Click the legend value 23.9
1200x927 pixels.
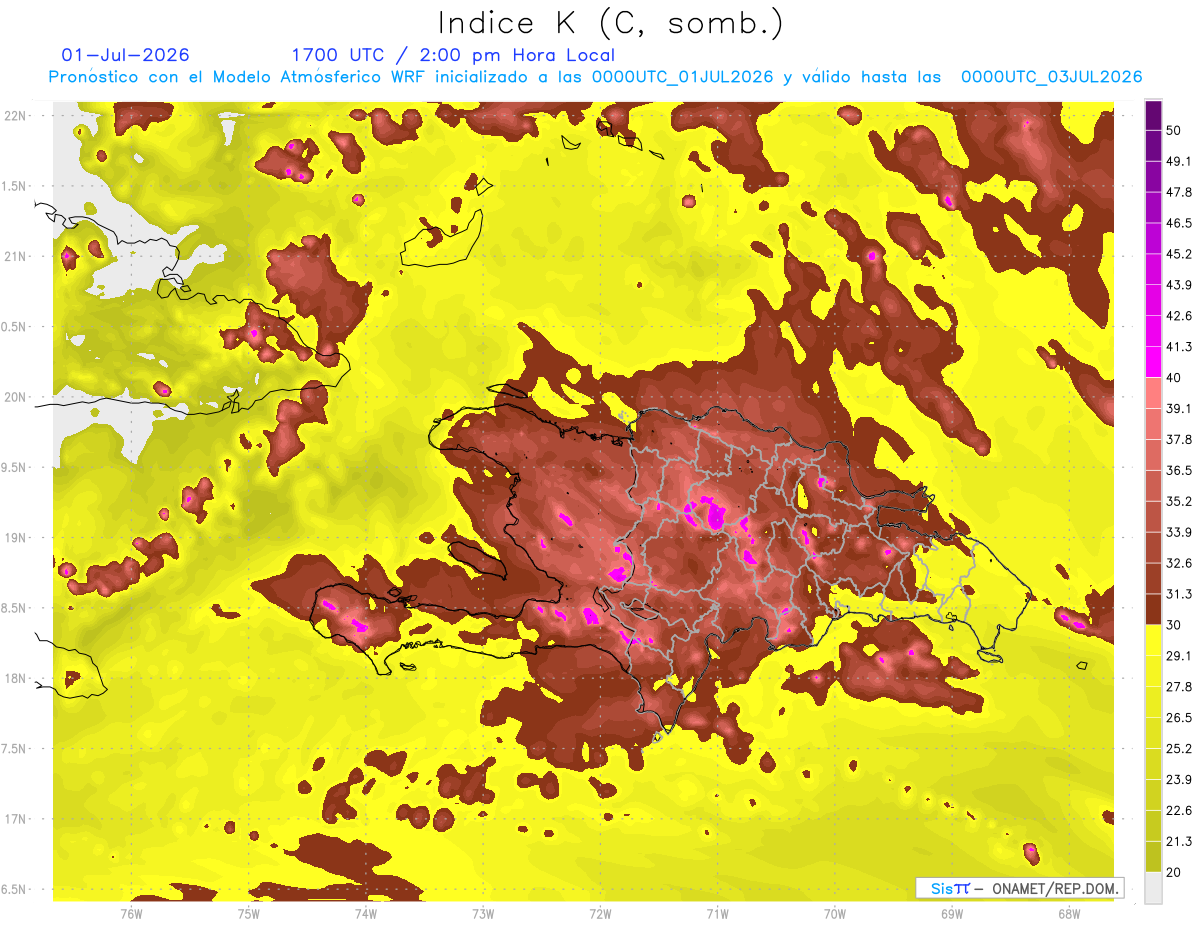pos(1179,780)
